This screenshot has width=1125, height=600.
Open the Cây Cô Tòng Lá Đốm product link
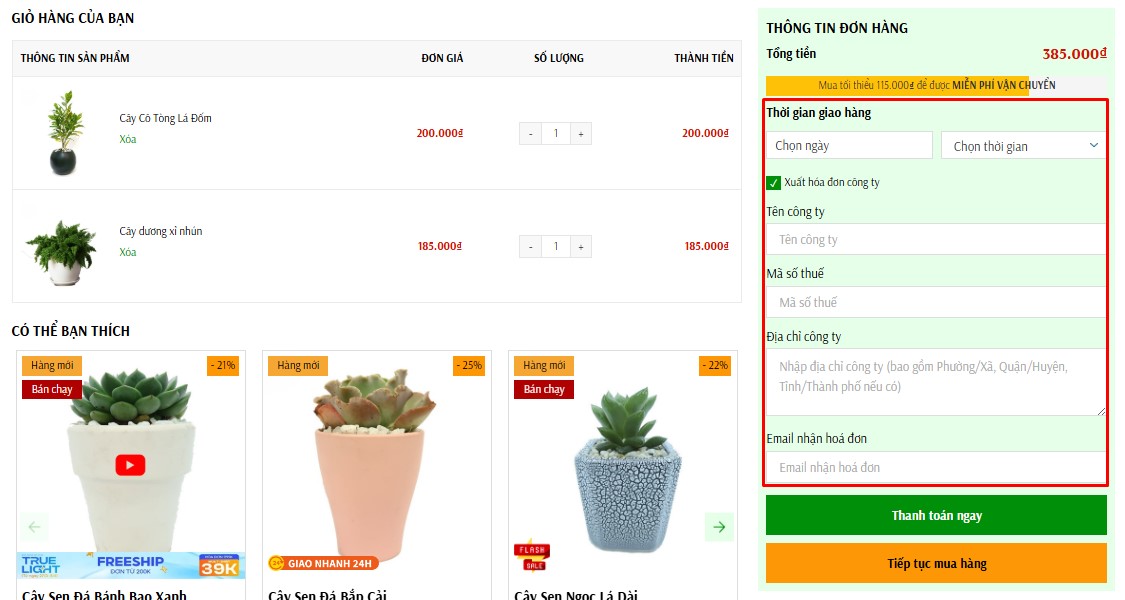(165, 118)
